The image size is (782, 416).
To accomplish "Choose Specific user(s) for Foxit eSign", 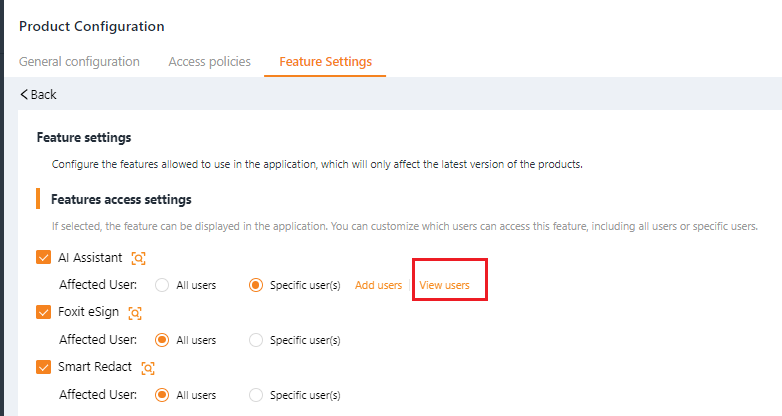I will (x=256, y=340).
